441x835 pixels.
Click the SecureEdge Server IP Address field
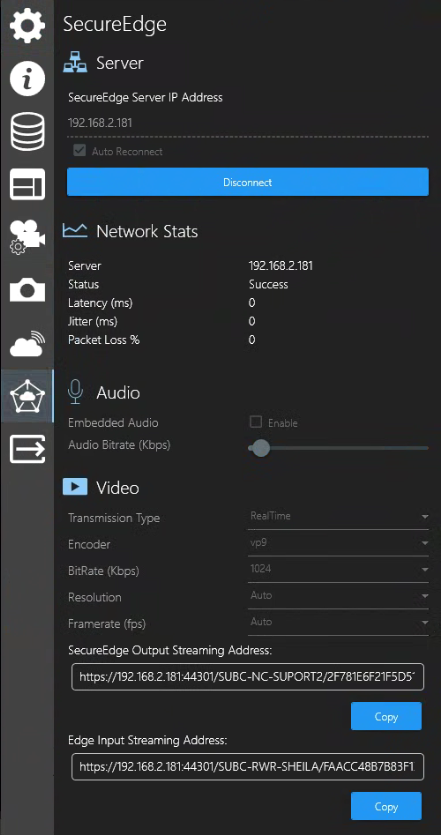[x=248, y=123]
